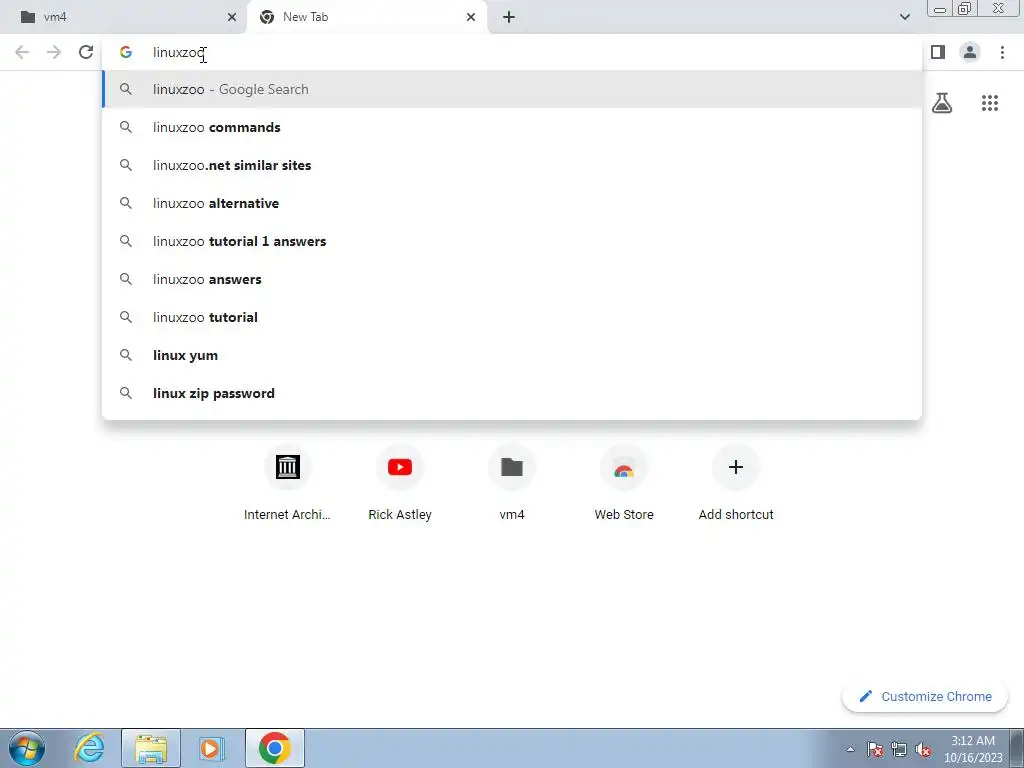Choose suggestion linux zip password
This screenshot has width=1024, height=768.
(512, 393)
